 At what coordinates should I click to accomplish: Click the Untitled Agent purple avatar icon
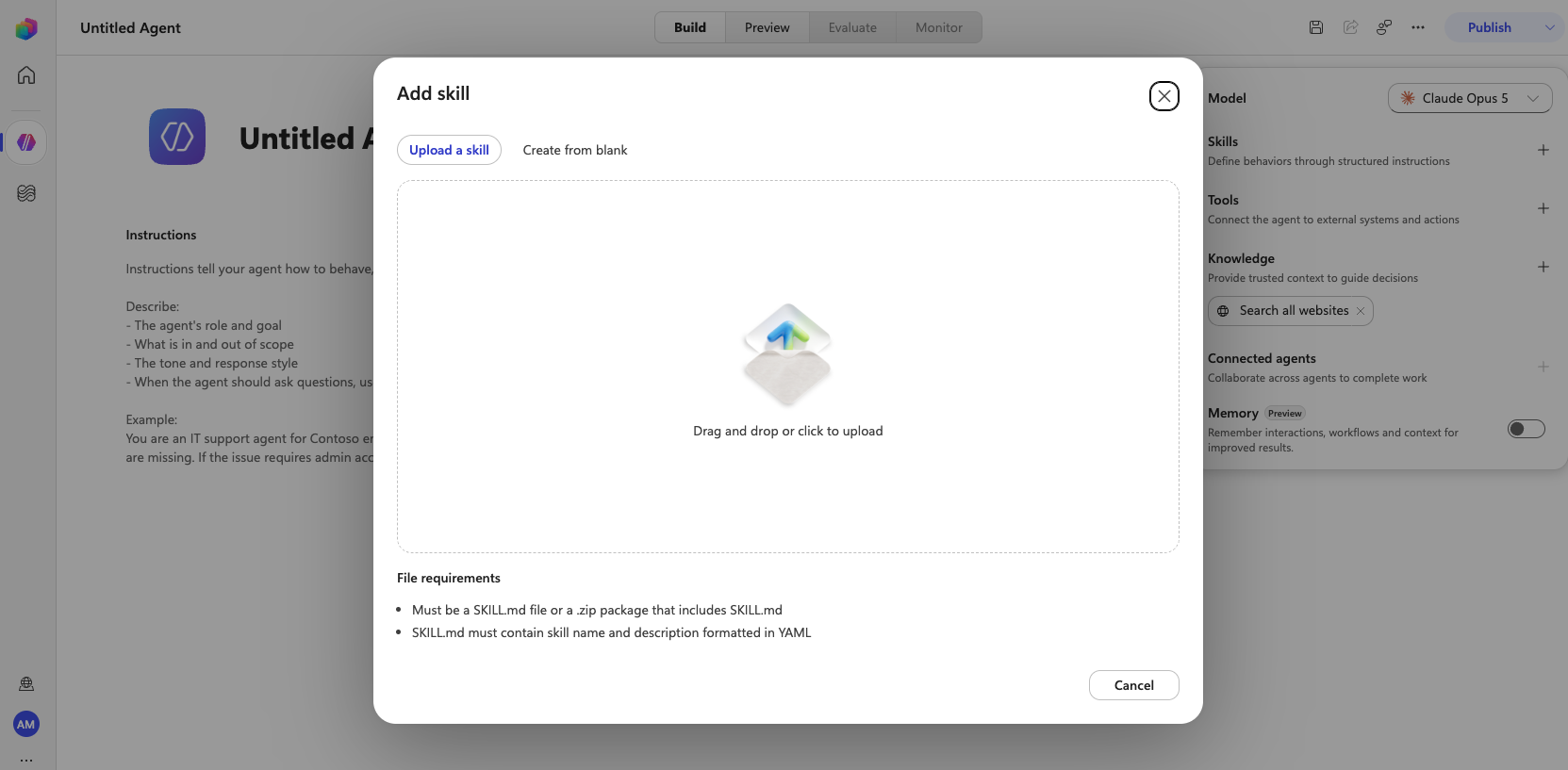[x=177, y=137]
